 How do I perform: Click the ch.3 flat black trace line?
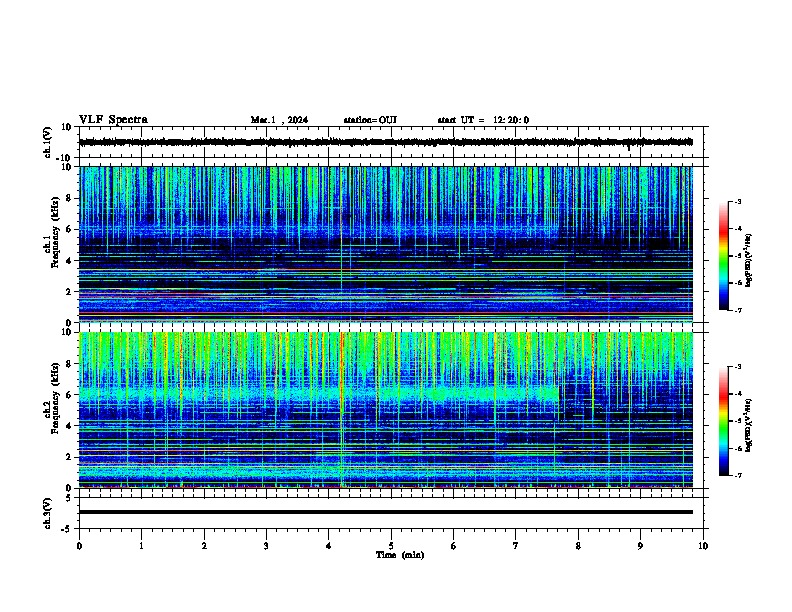click(x=386, y=512)
